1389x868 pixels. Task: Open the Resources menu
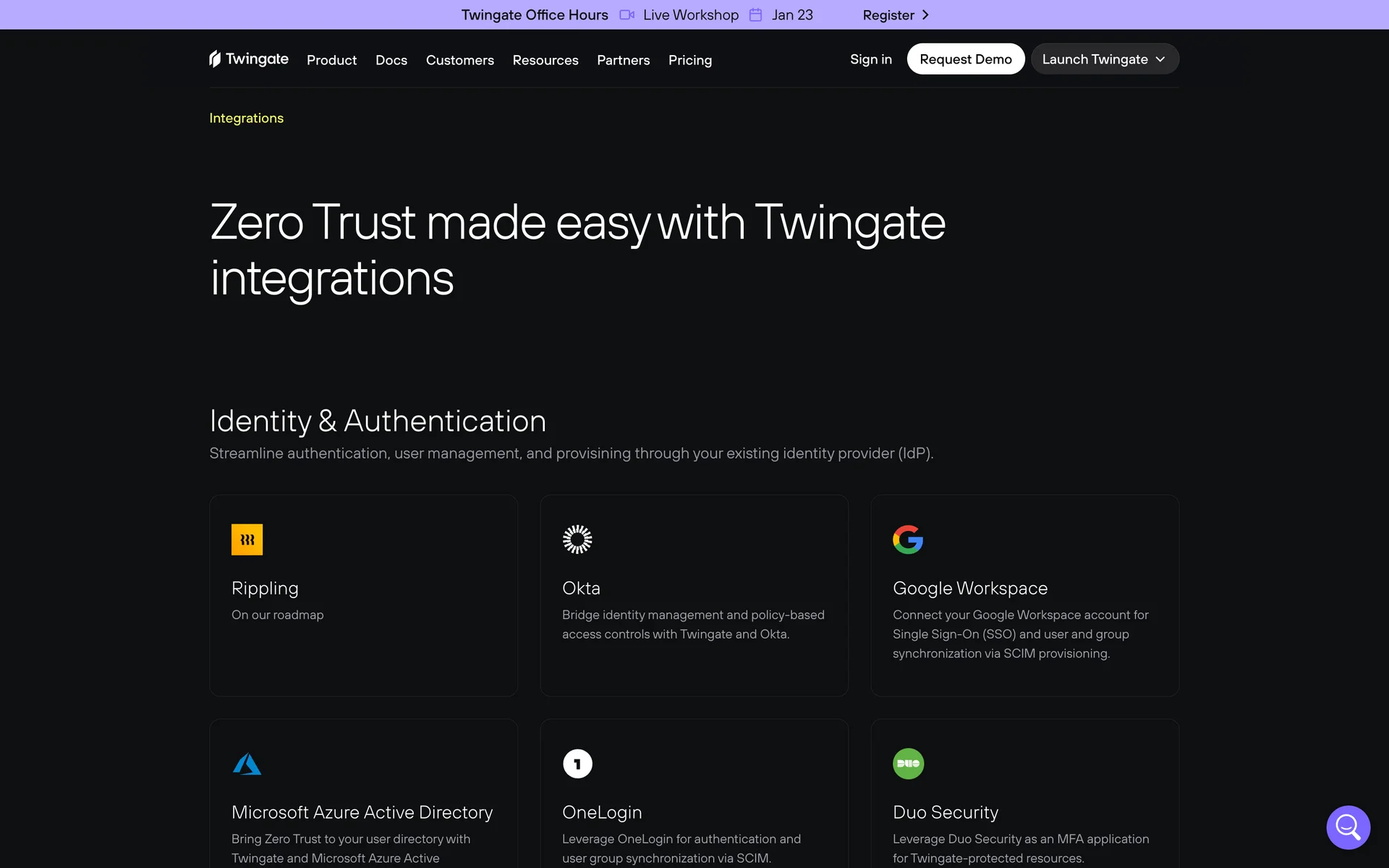545,60
